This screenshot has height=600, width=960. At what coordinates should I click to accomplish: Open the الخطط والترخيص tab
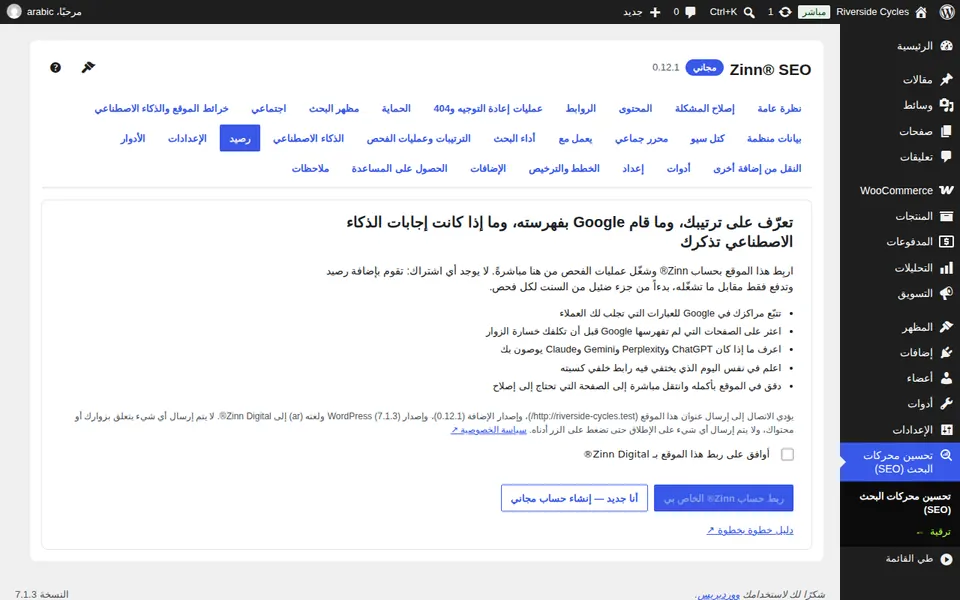pyautogui.click(x=564, y=168)
